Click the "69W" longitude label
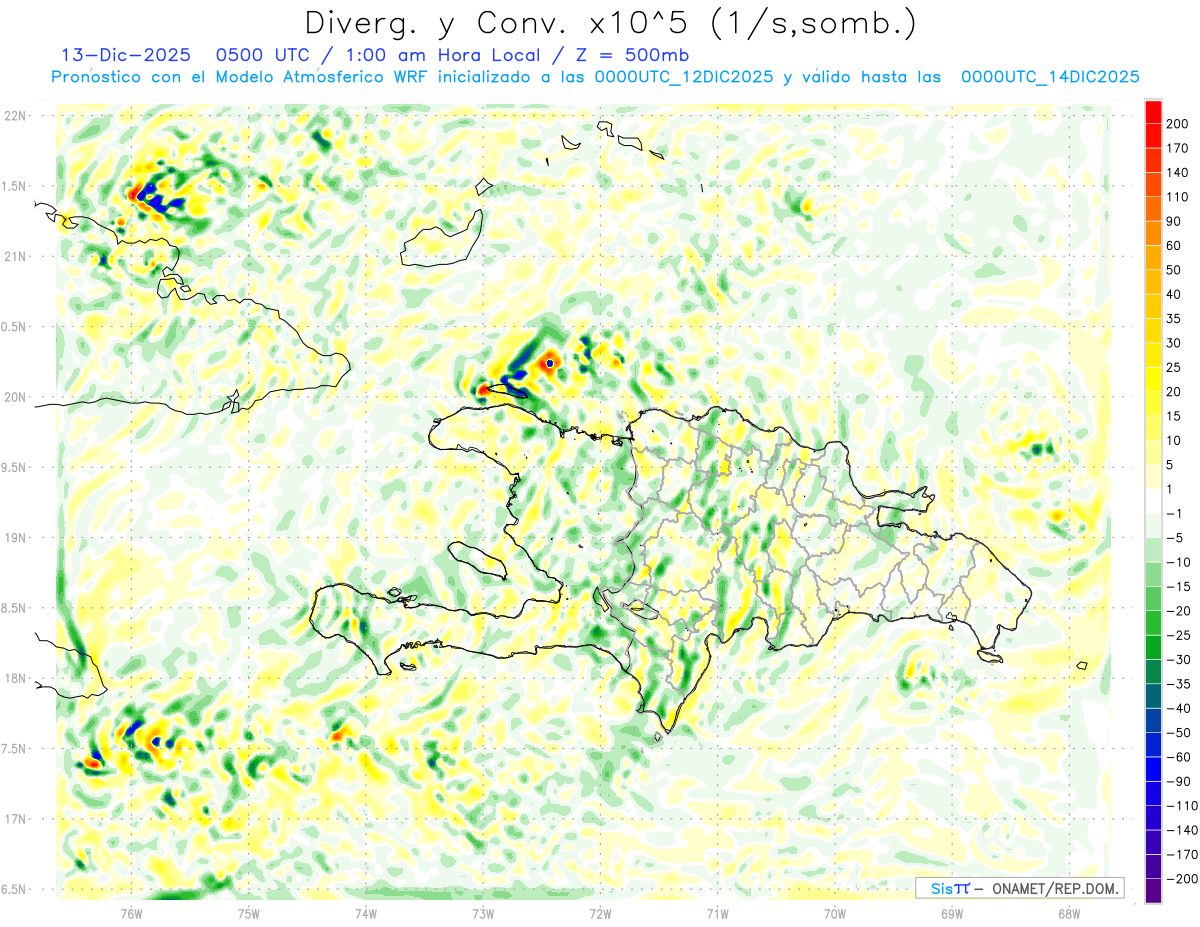This screenshot has width=1200, height=927. click(x=951, y=912)
